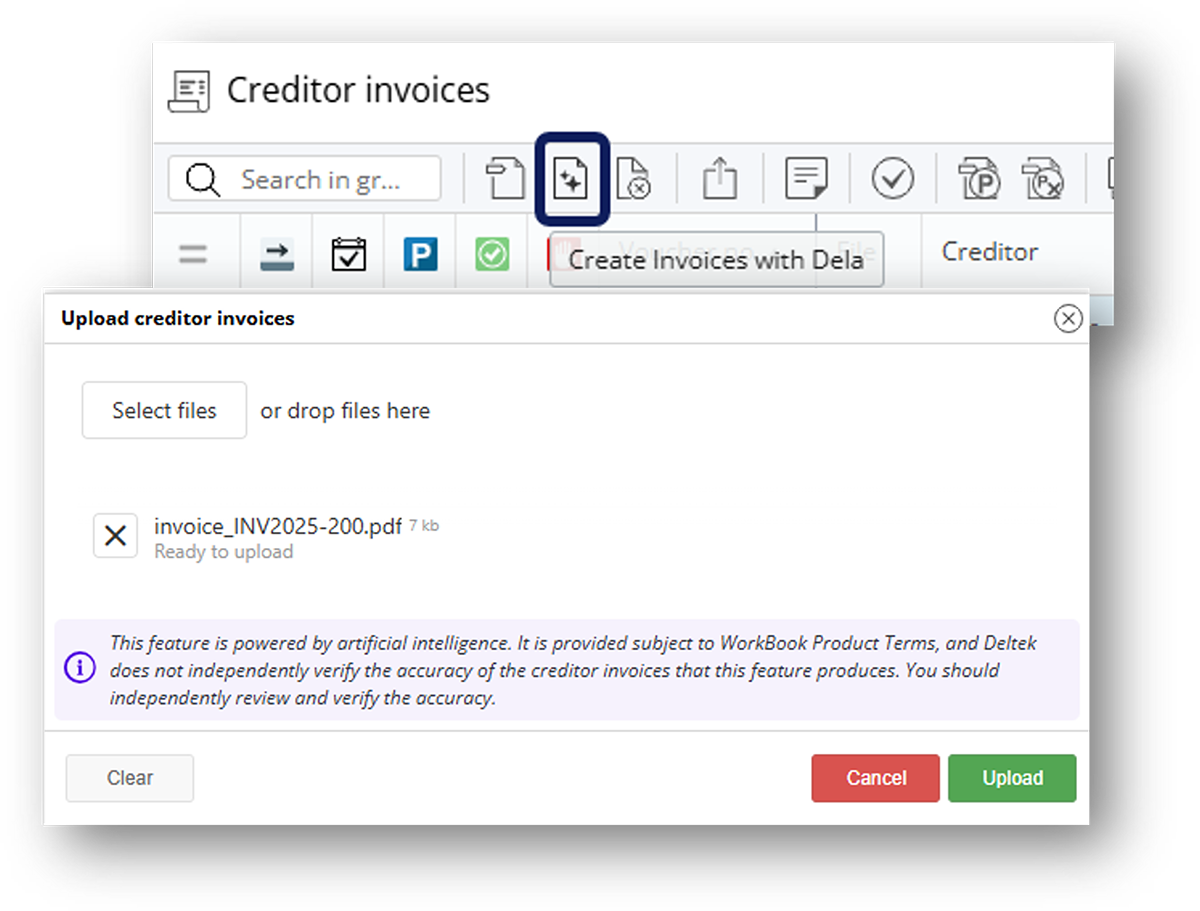Toggle the calendar date filter

tap(348, 252)
